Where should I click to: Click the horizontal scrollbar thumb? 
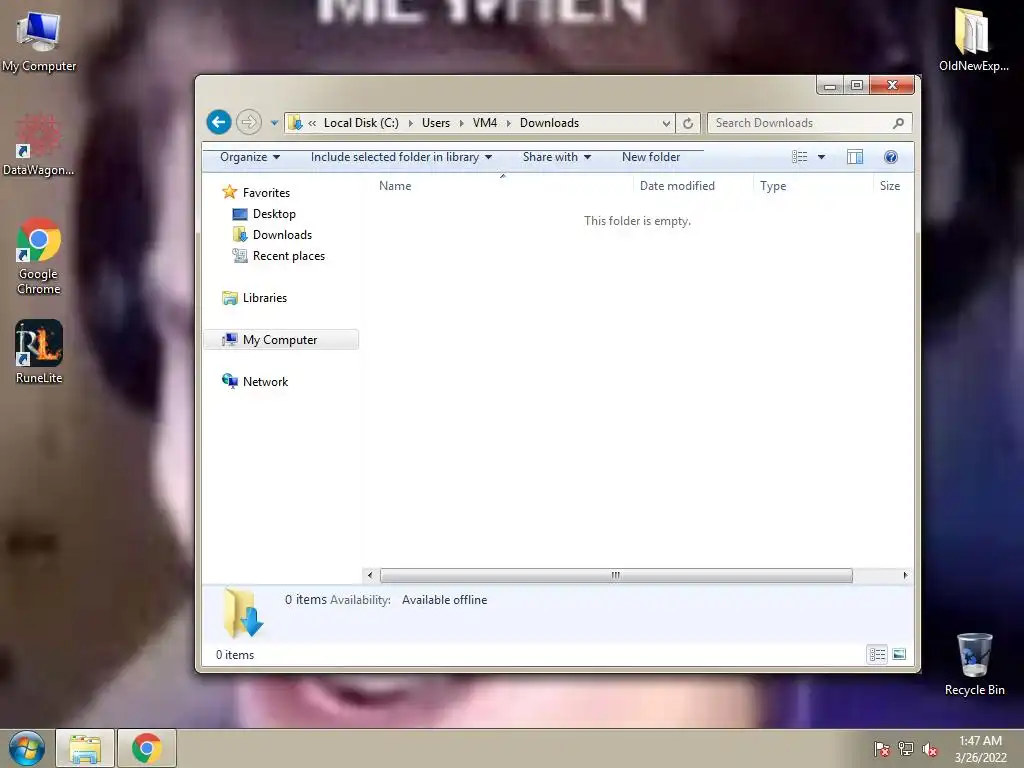click(616, 575)
